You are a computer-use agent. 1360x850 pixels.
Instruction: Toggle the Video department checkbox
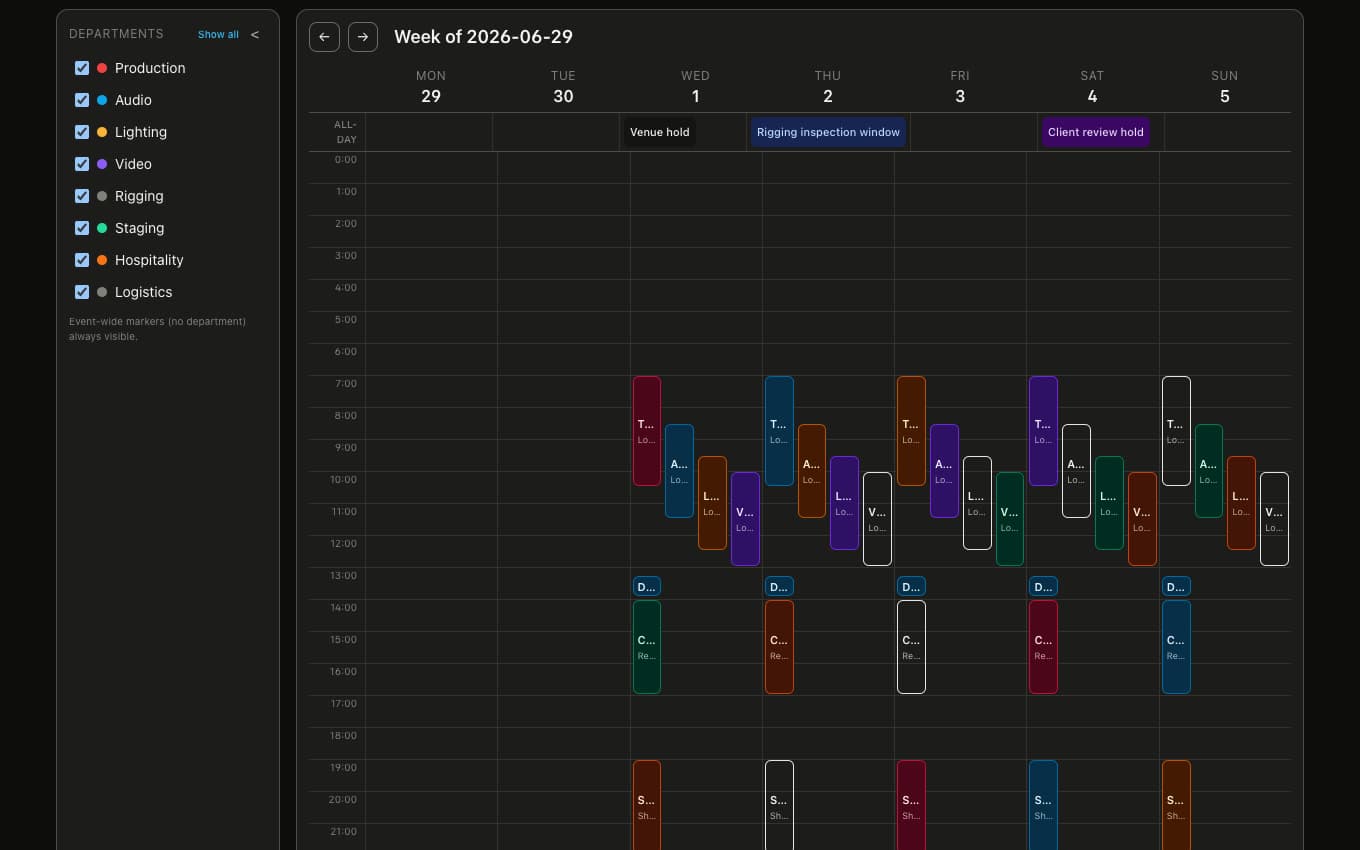click(x=82, y=164)
